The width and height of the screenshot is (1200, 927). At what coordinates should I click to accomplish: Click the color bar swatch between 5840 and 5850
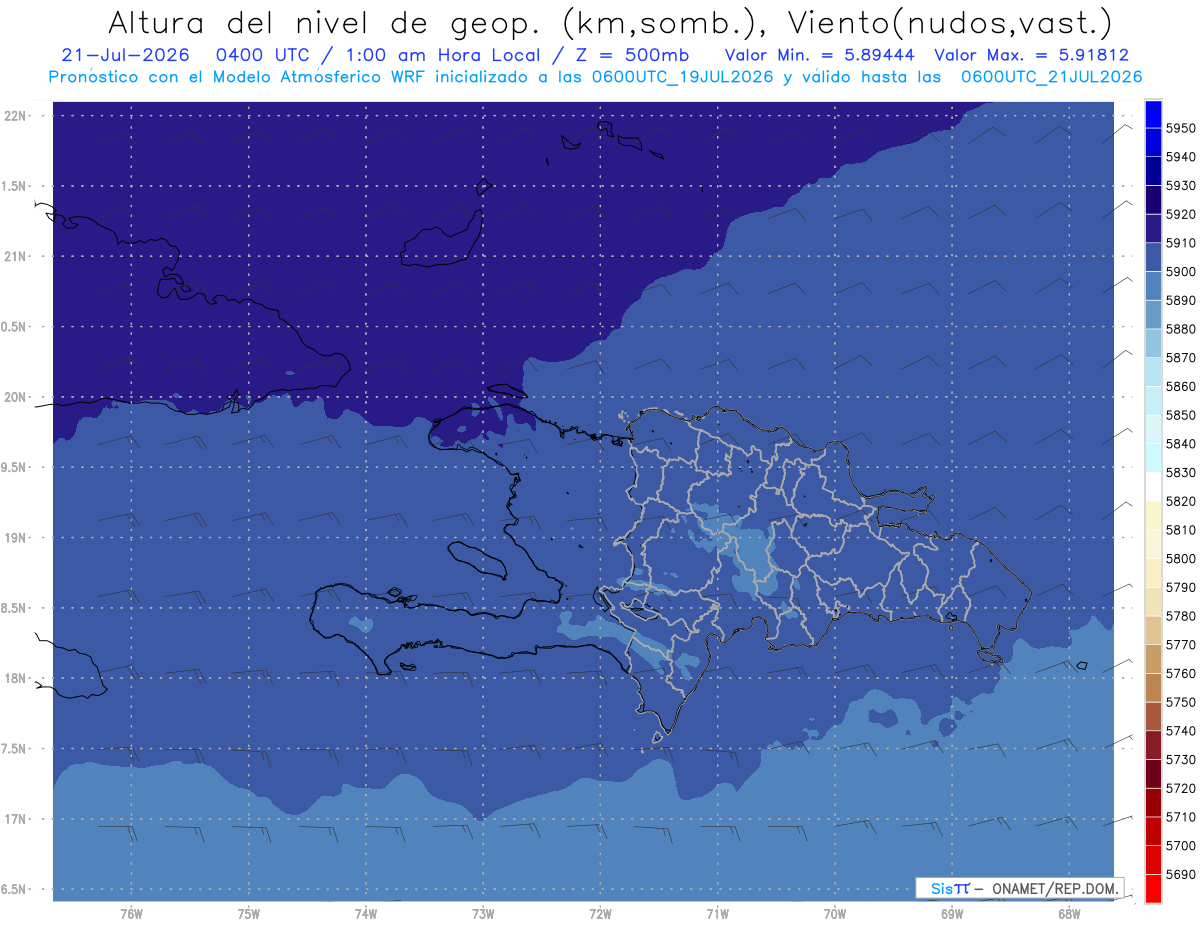click(x=1153, y=429)
